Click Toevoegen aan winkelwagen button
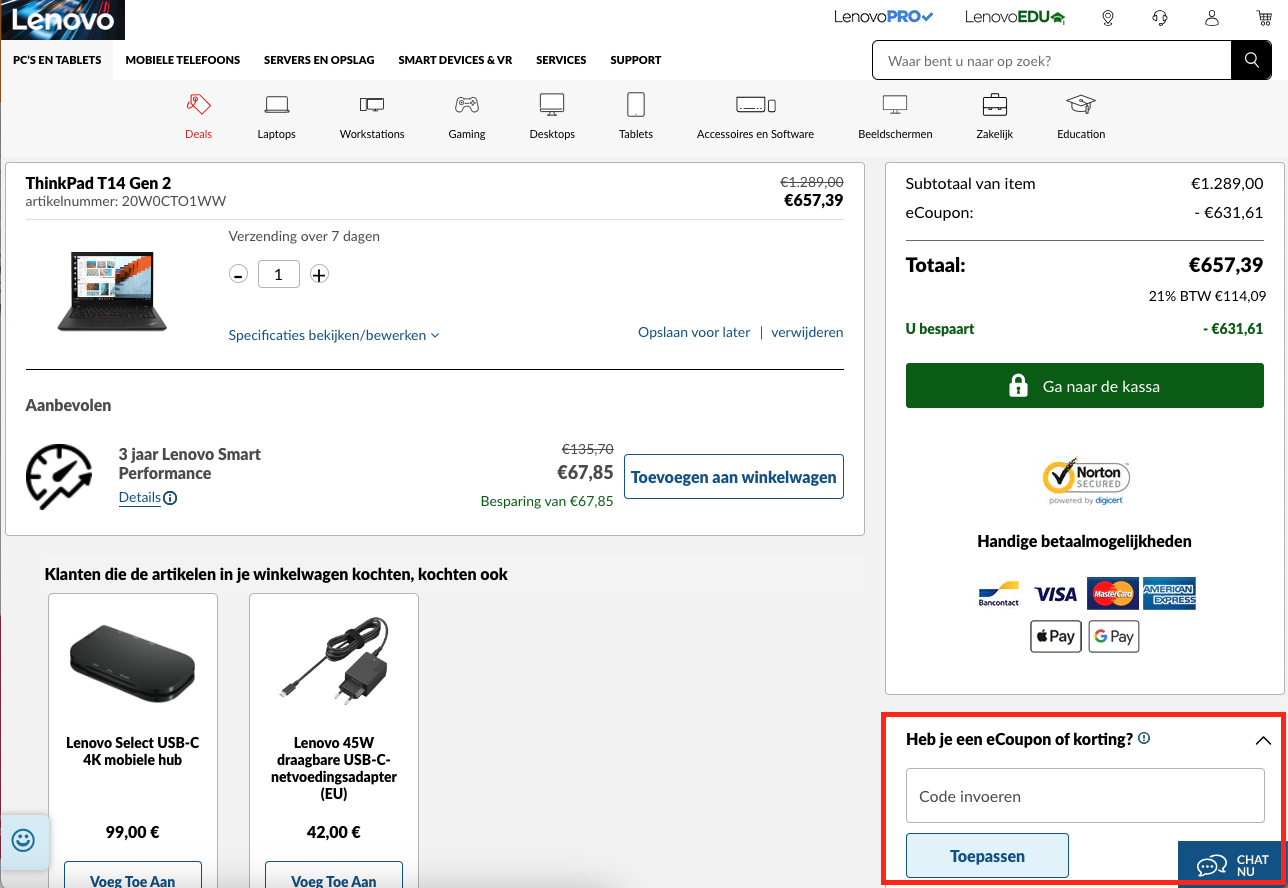Screen dimensions: 1288x888 (734, 477)
